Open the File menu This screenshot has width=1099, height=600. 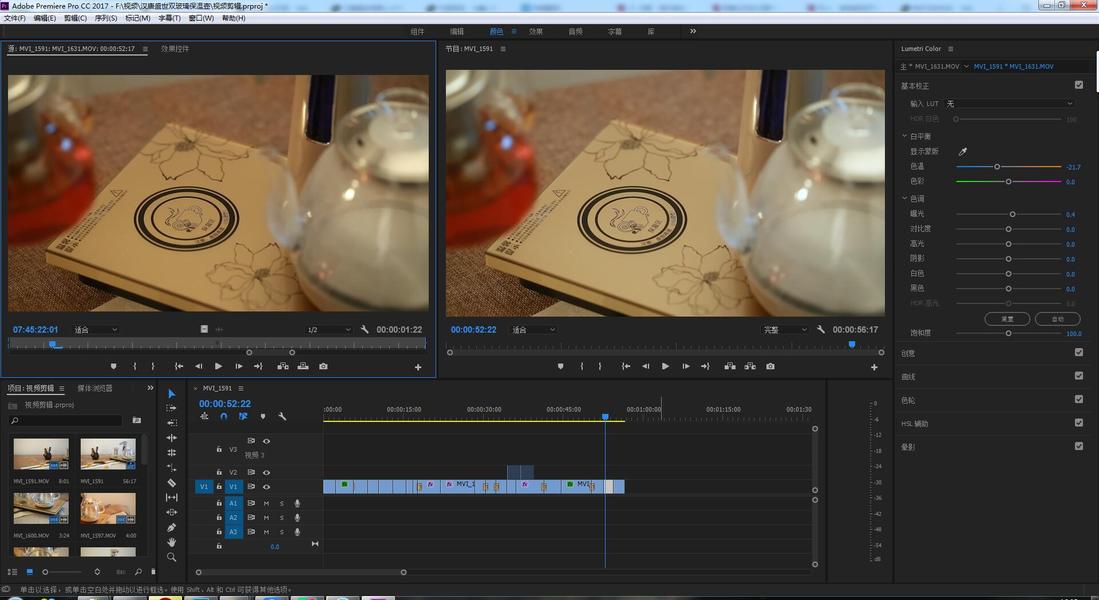(x=15, y=18)
